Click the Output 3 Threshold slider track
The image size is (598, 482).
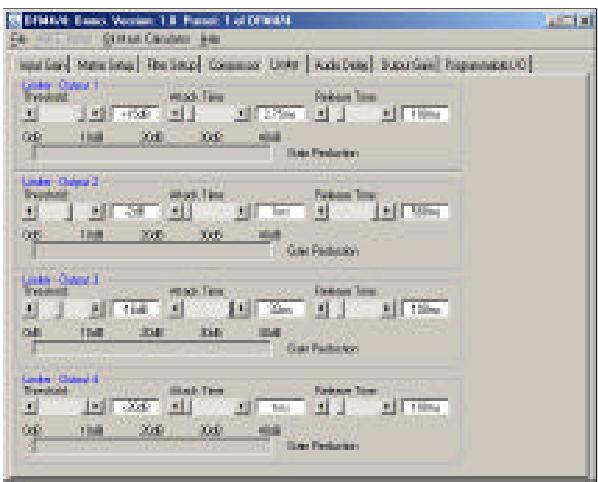(63, 309)
